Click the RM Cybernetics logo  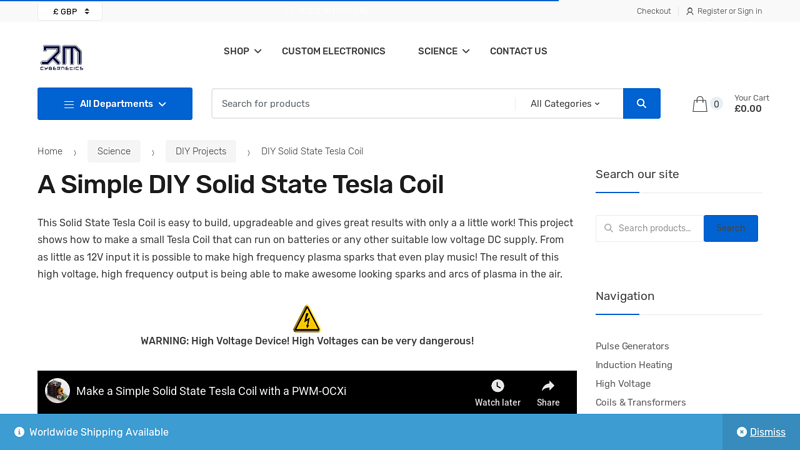pyautogui.click(x=61, y=57)
